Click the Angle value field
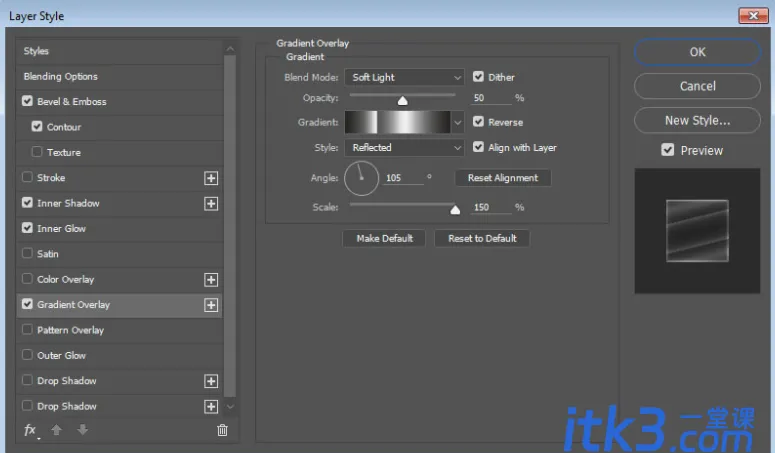 (403, 178)
